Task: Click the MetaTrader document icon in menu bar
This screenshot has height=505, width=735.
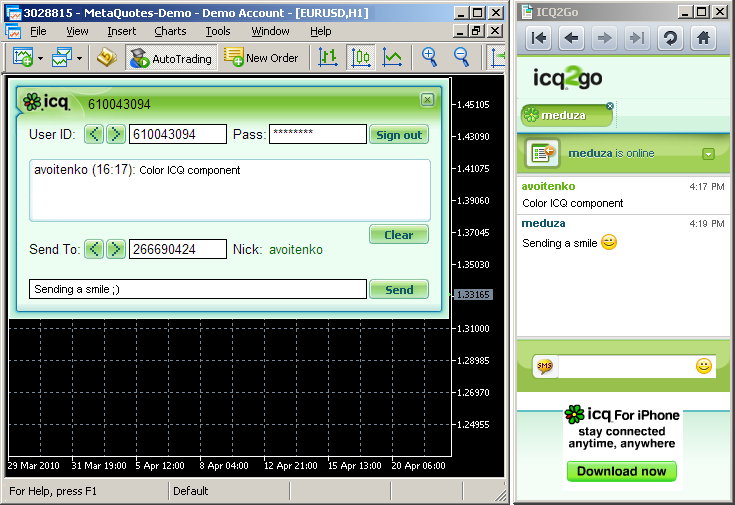Action: pyautogui.click(x=13, y=31)
